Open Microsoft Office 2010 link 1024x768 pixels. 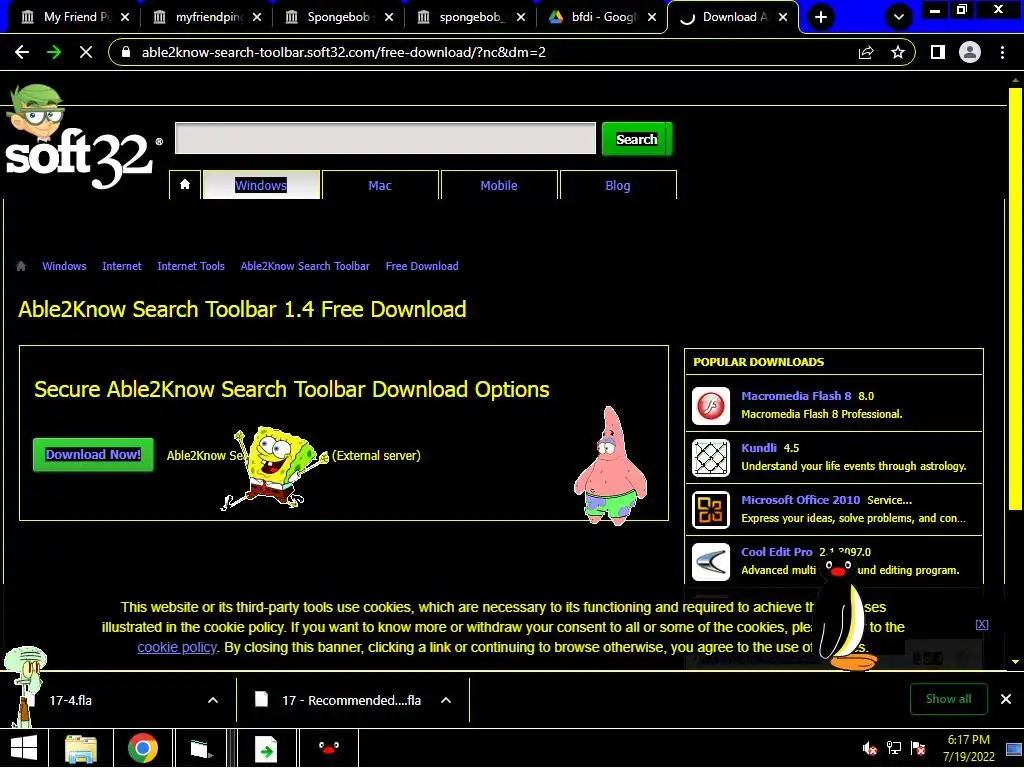tap(801, 500)
